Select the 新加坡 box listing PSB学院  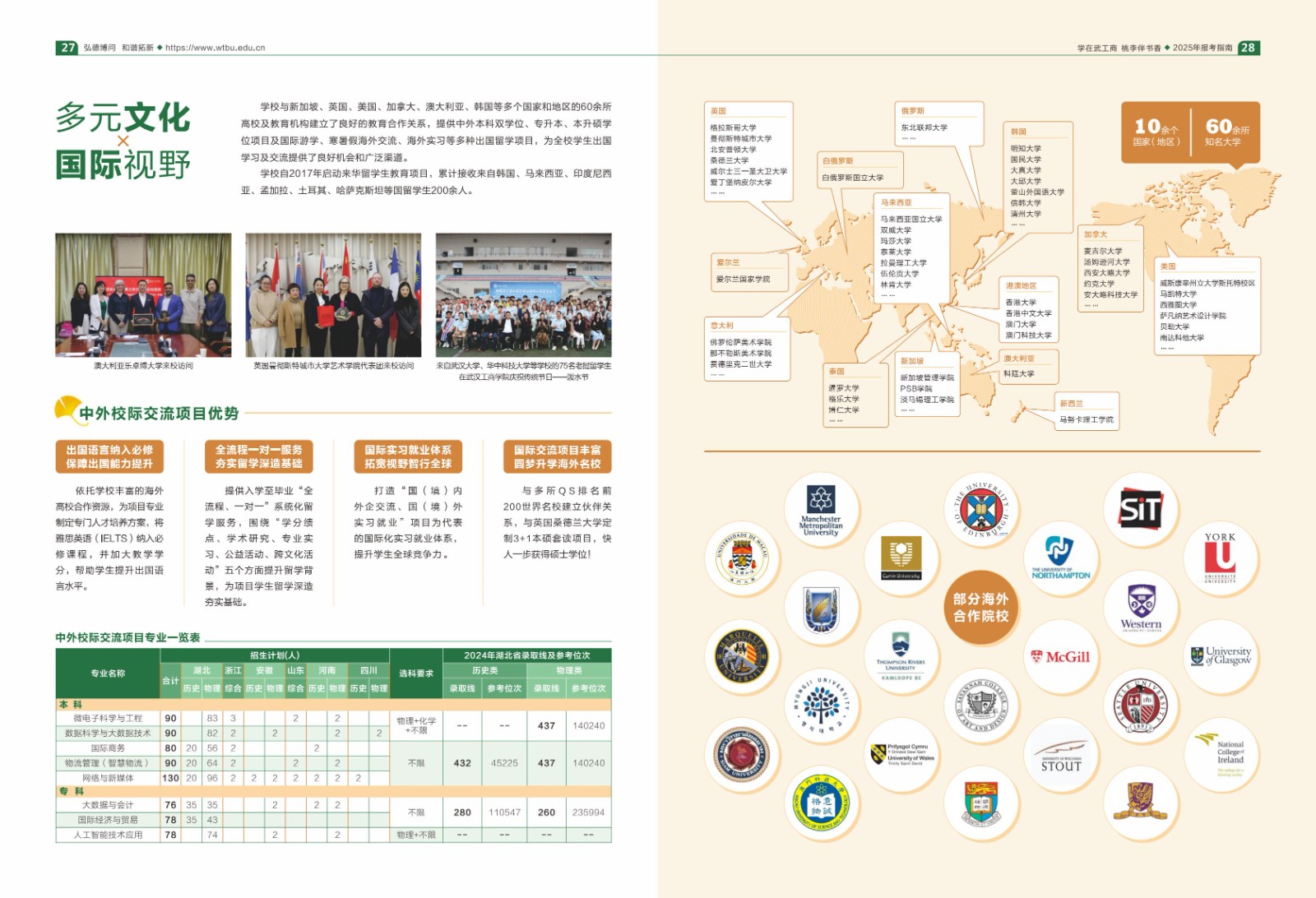(928, 385)
